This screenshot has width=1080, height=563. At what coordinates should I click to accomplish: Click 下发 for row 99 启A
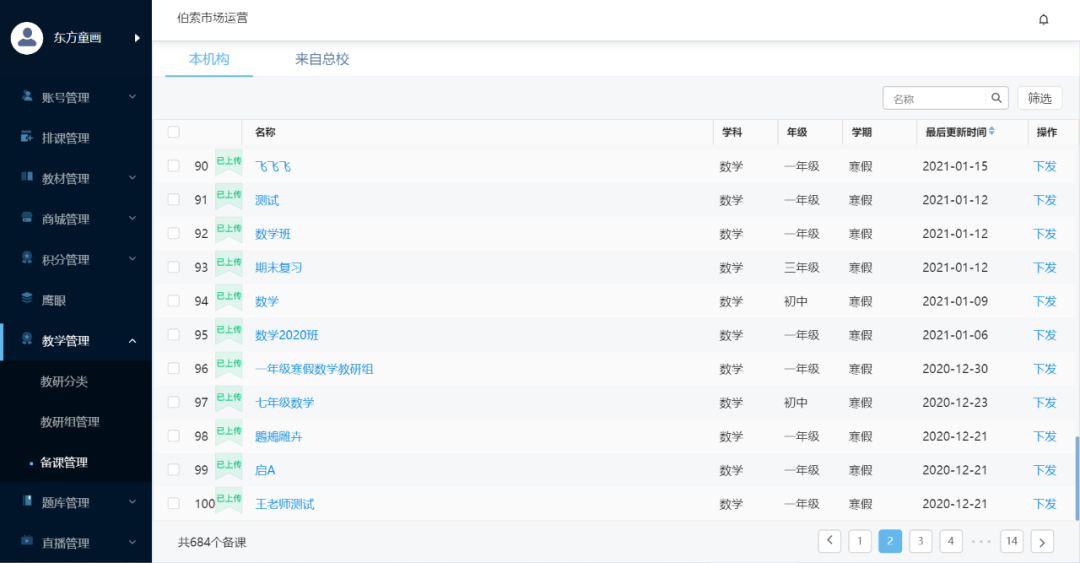[x=1044, y=470]
